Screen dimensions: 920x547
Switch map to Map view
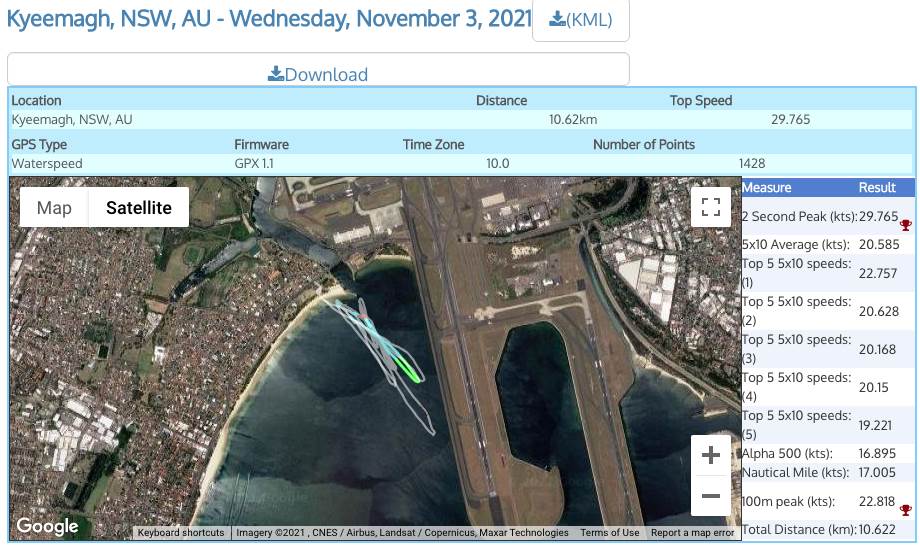tap(54, 208)
